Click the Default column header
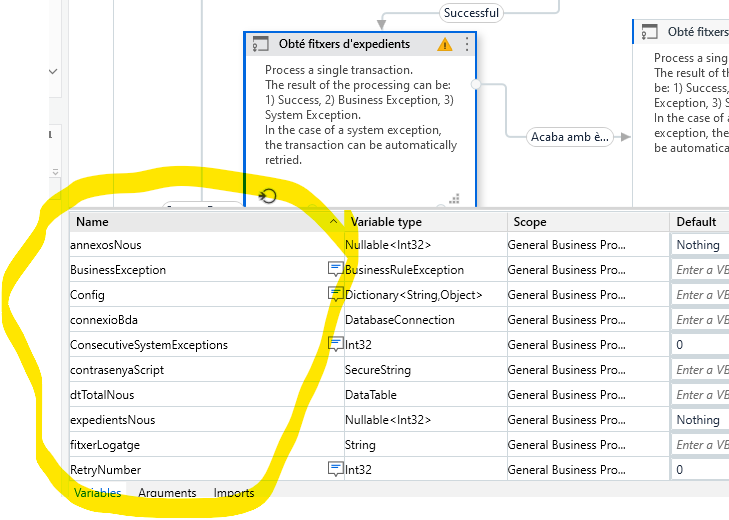This screenshot has height=520, width=729. [x=700, y=221]
